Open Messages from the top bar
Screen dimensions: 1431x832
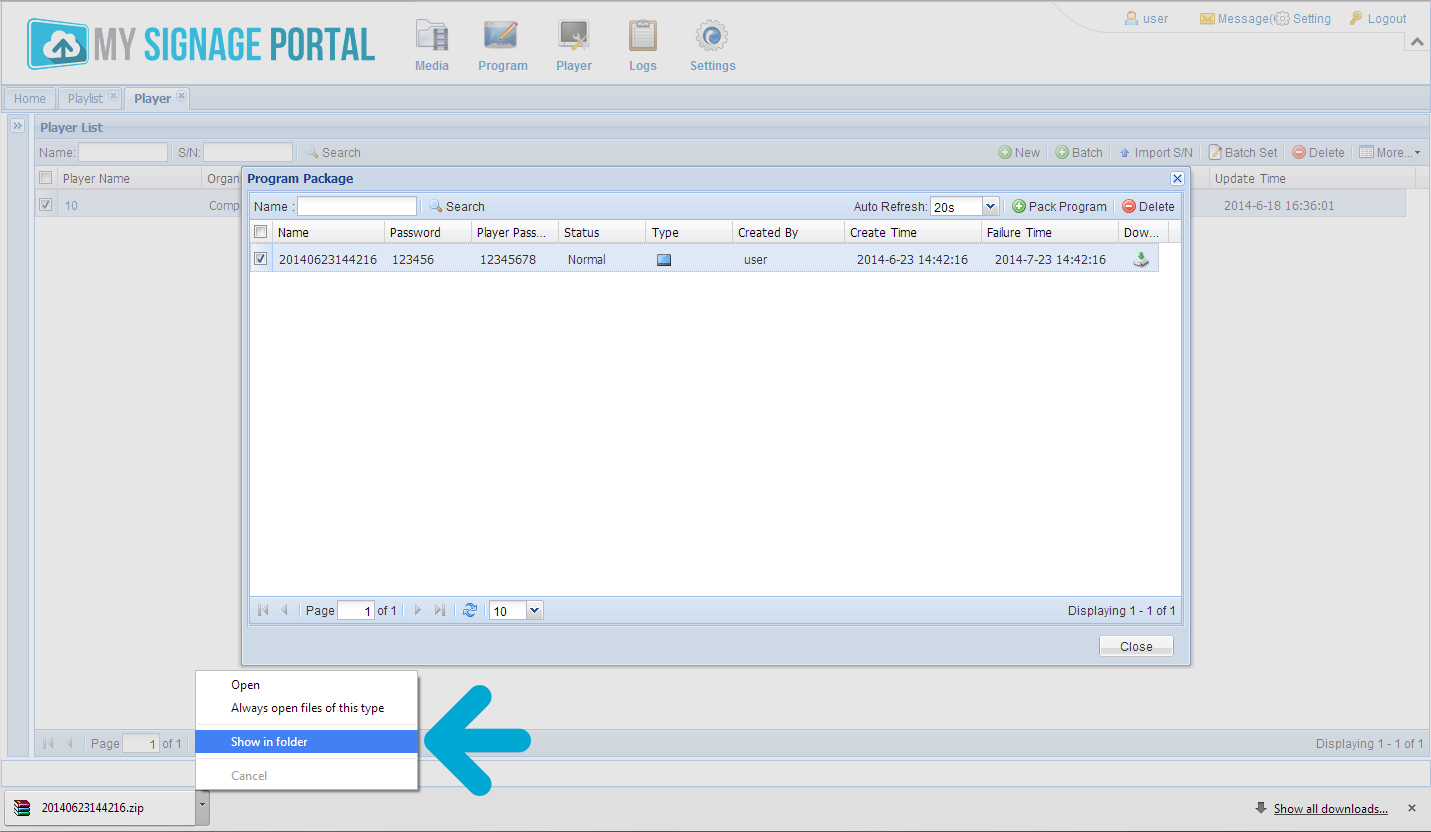click(x=1236, y=19)
